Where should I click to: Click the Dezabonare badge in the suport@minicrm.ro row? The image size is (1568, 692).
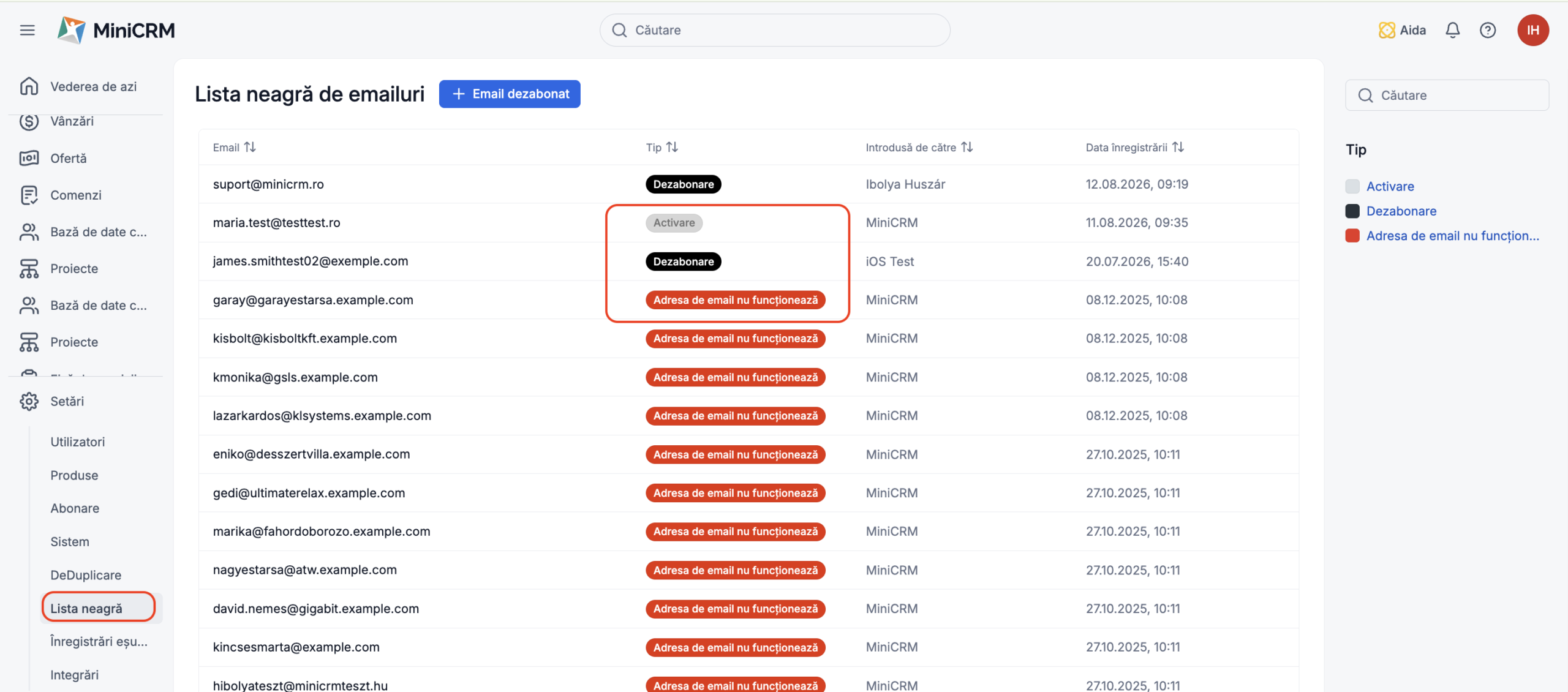click(684, 184)
